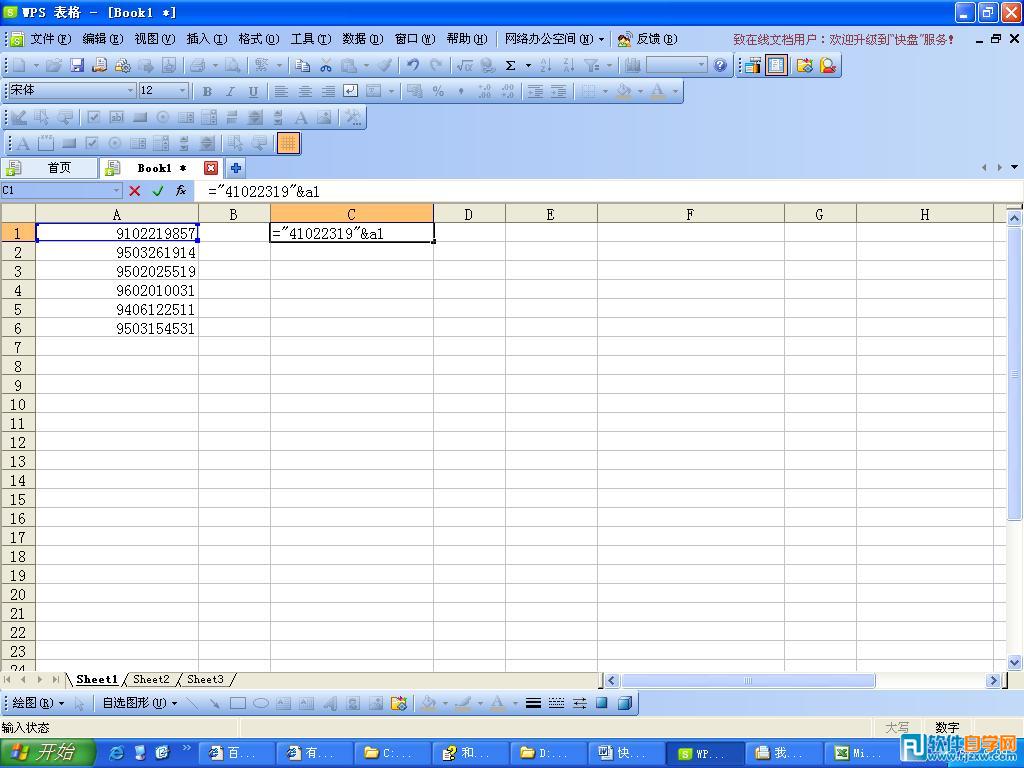Toggle Underline formatting
The image size is (1024, 768).
point(253,91)
